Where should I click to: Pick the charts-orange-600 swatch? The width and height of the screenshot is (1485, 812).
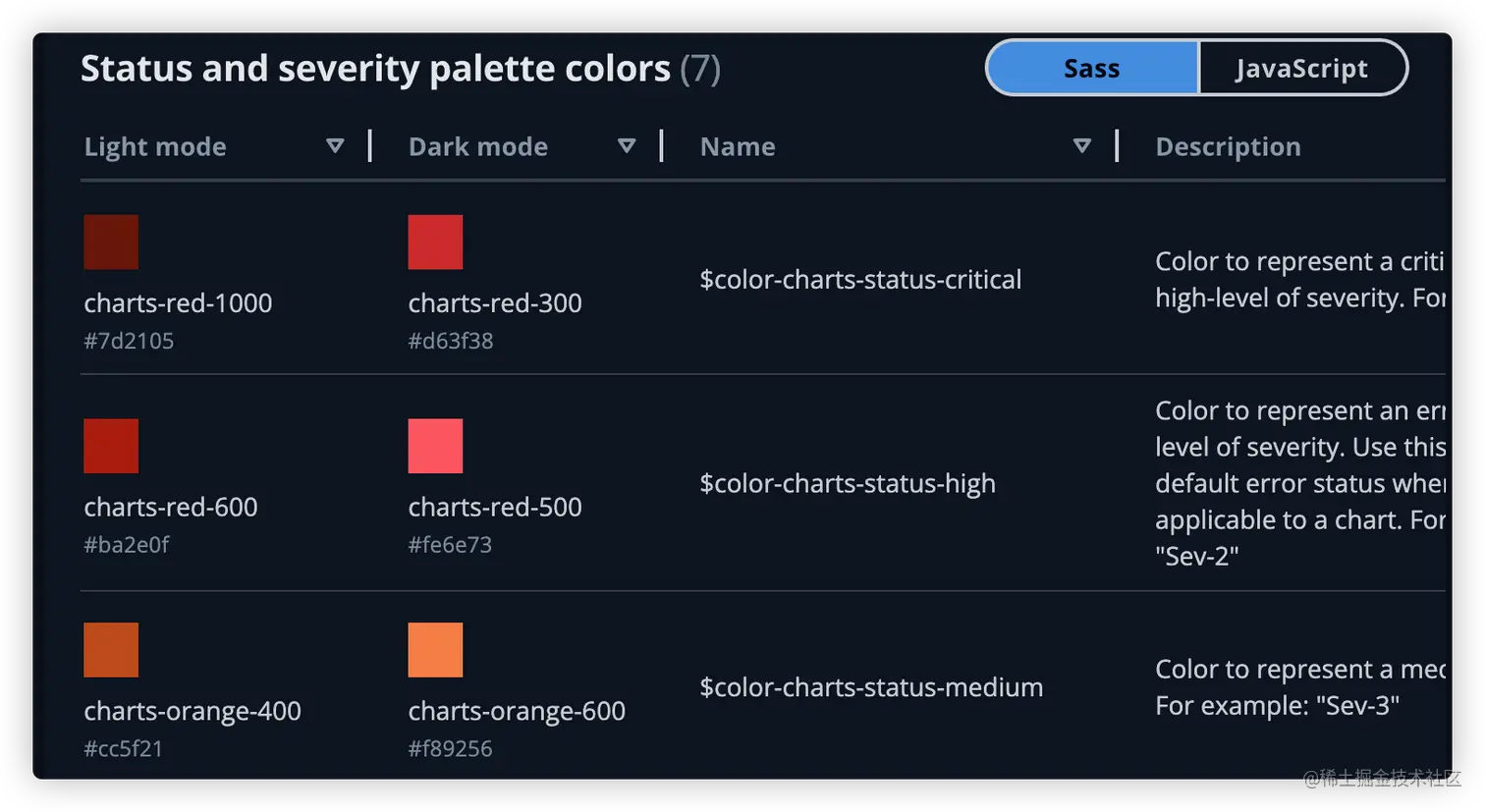coord(435,650)
